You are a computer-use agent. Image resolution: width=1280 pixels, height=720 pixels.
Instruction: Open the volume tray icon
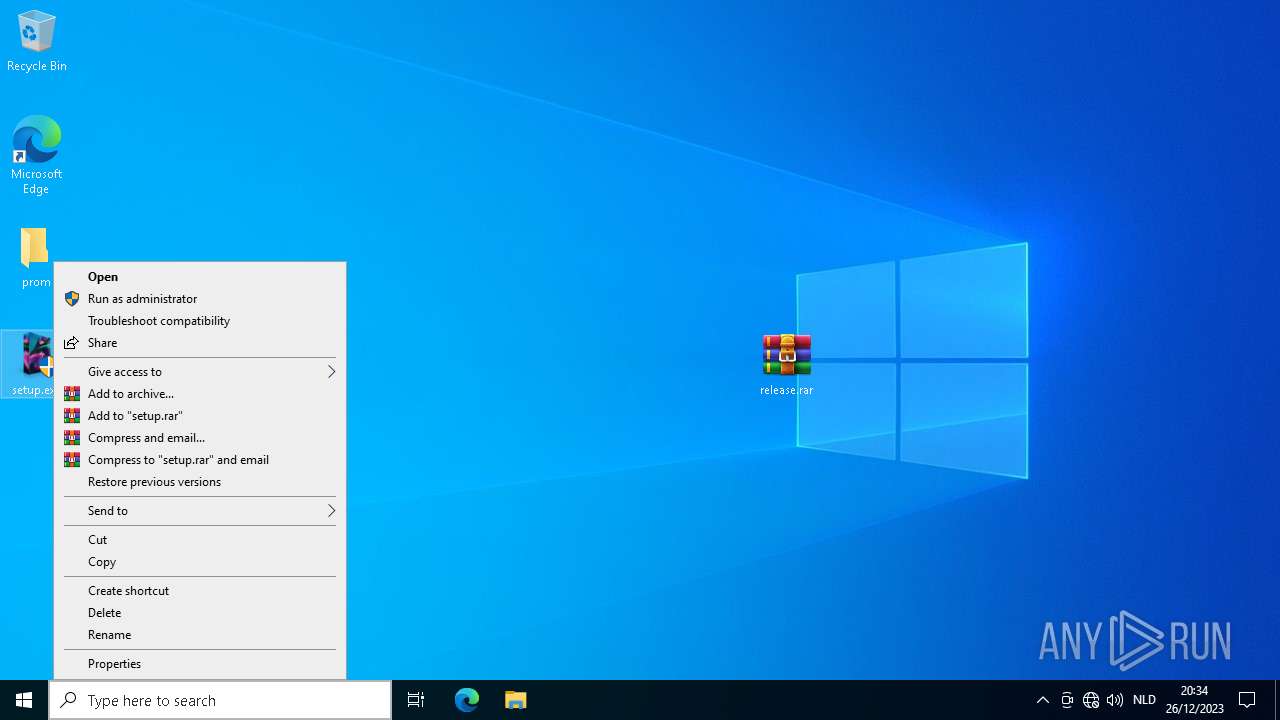coord(1115,700)
